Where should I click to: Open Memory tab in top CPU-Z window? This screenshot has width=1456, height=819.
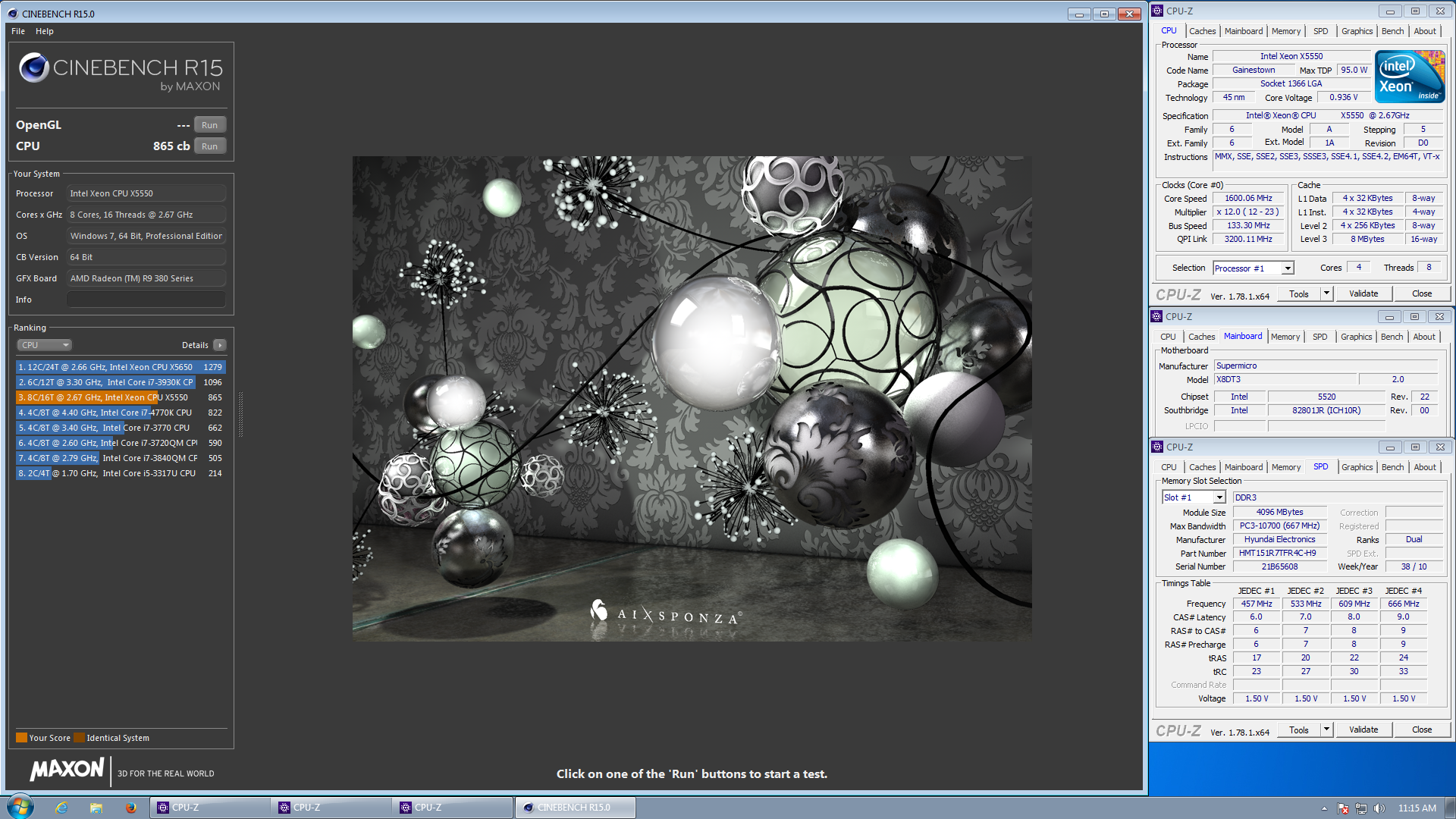click(1286, 31)
